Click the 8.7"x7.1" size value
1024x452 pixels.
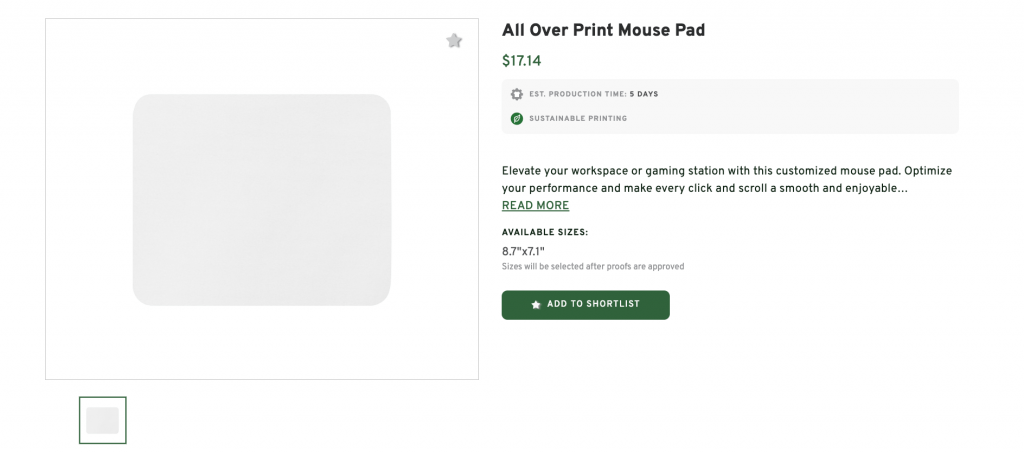(x=523, y=251)
